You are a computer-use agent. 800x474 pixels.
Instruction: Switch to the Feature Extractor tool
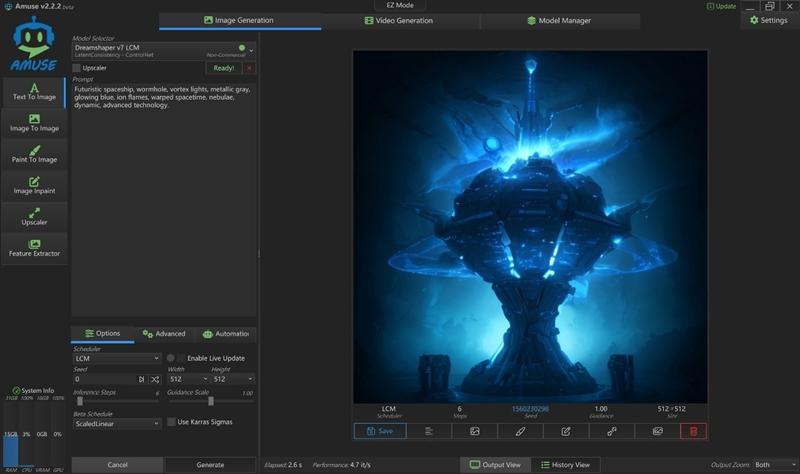[34, 248]
